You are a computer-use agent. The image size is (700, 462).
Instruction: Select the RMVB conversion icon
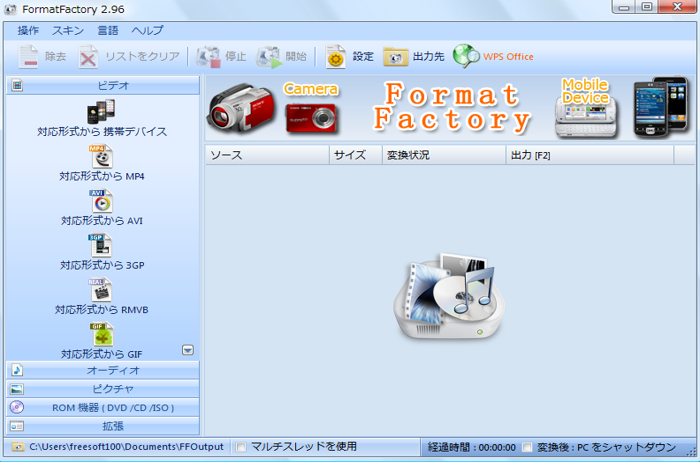pos(100,290)
